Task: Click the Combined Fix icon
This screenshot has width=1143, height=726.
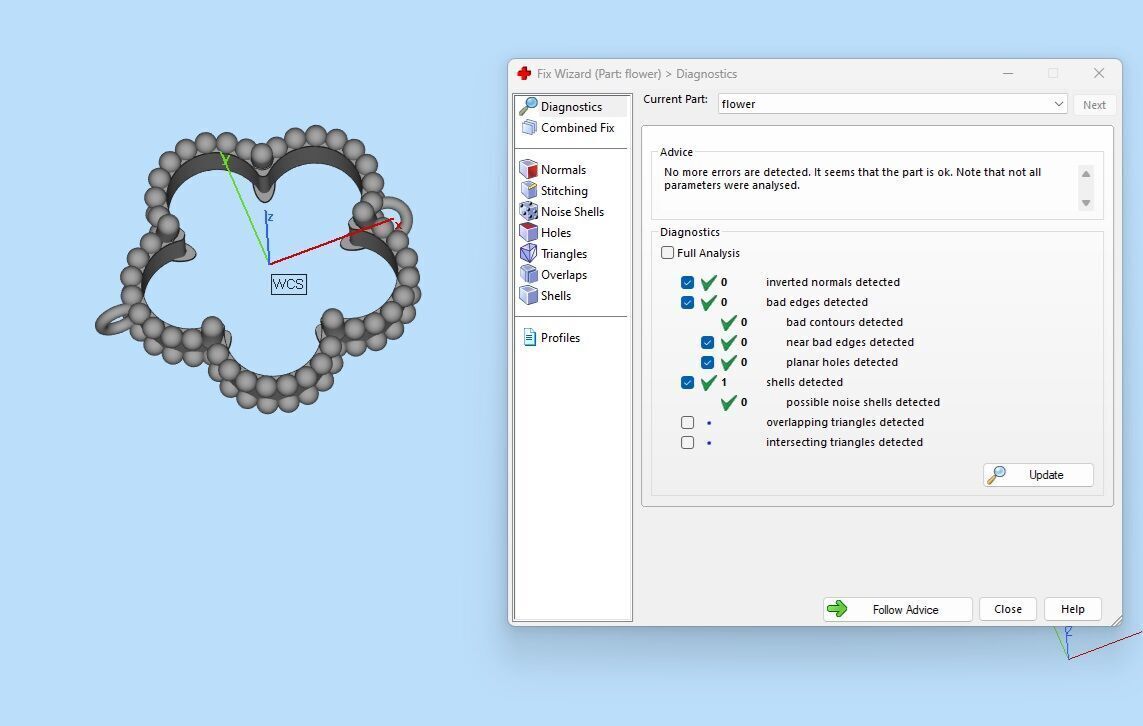Action: coord(529,128)
